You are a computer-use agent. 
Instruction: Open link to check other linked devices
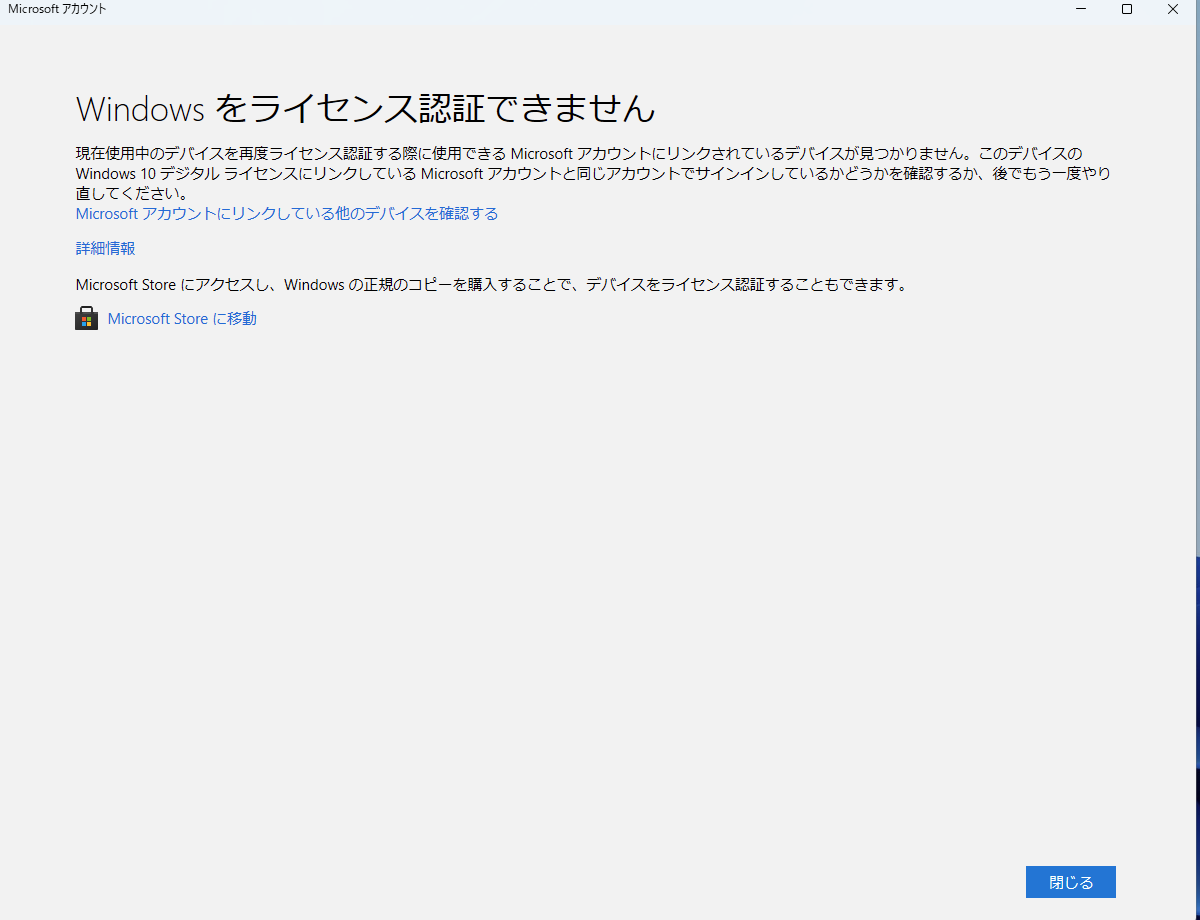[287, 214]
